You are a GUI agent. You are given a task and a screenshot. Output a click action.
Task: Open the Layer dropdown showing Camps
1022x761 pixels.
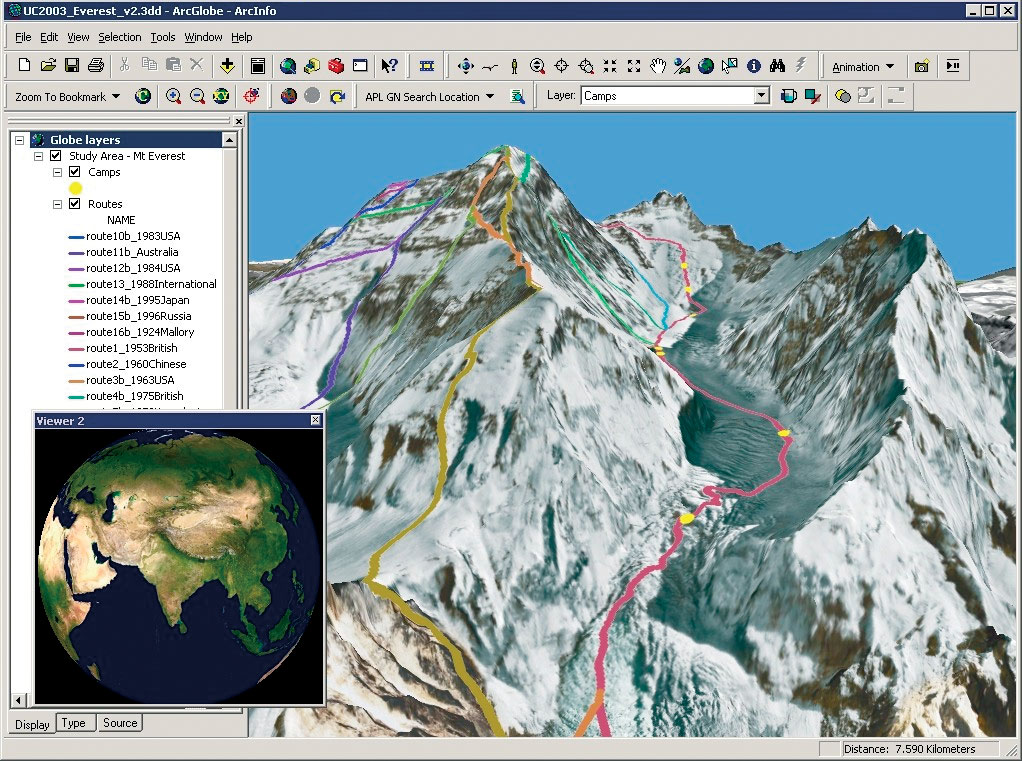click(x=761, y=96)
